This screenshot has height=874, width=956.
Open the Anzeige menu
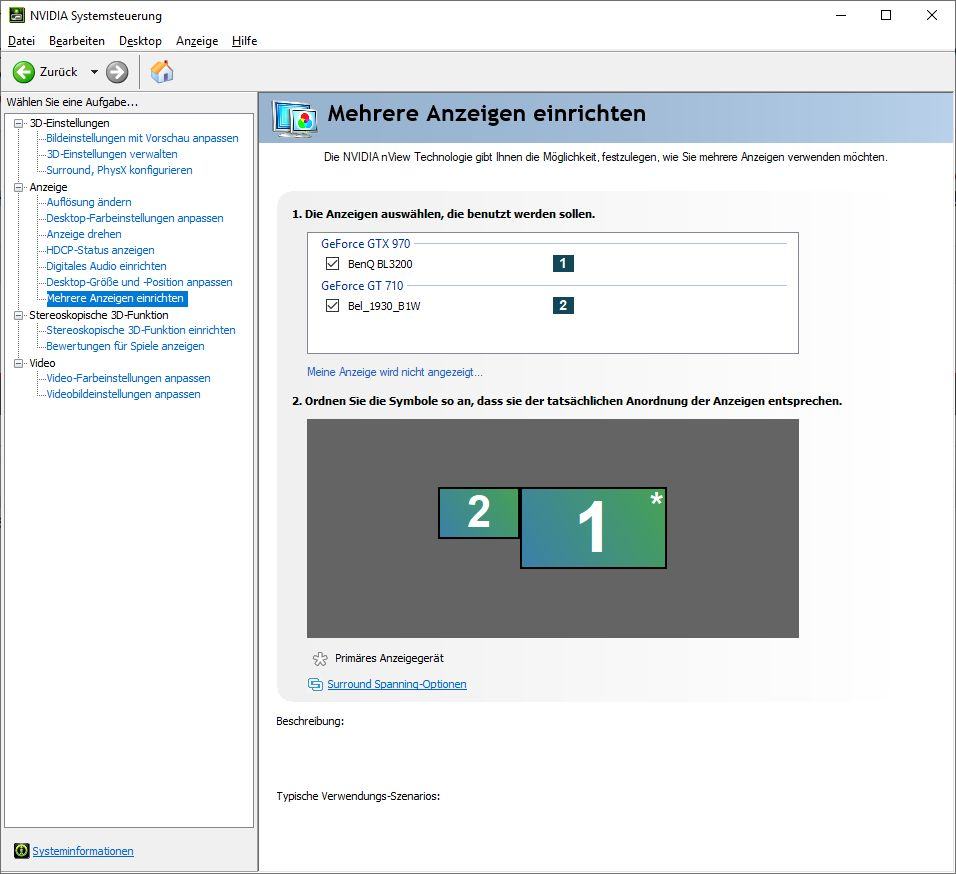pyautogui.click(x=197, y=41)
